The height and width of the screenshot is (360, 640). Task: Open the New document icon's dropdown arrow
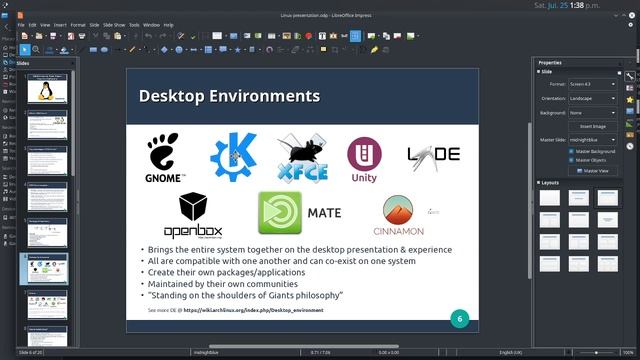point(31,36)
